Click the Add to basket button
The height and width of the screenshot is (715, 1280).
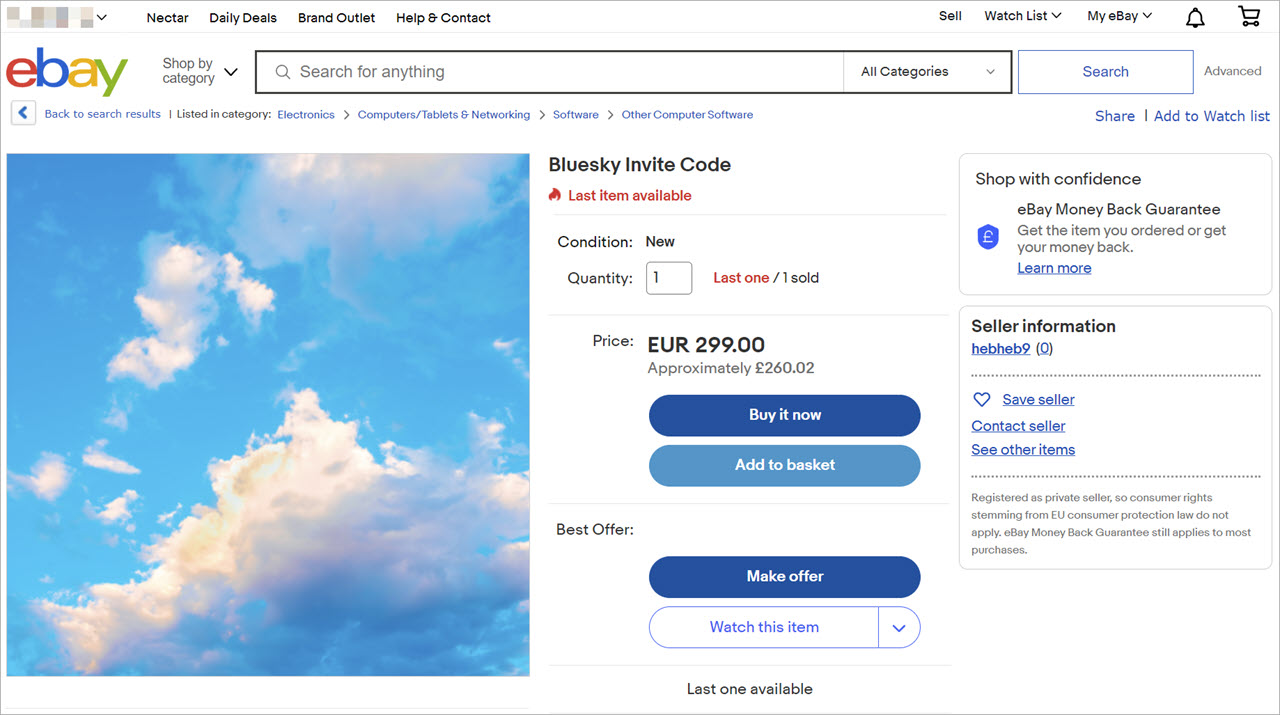[785, 465]
